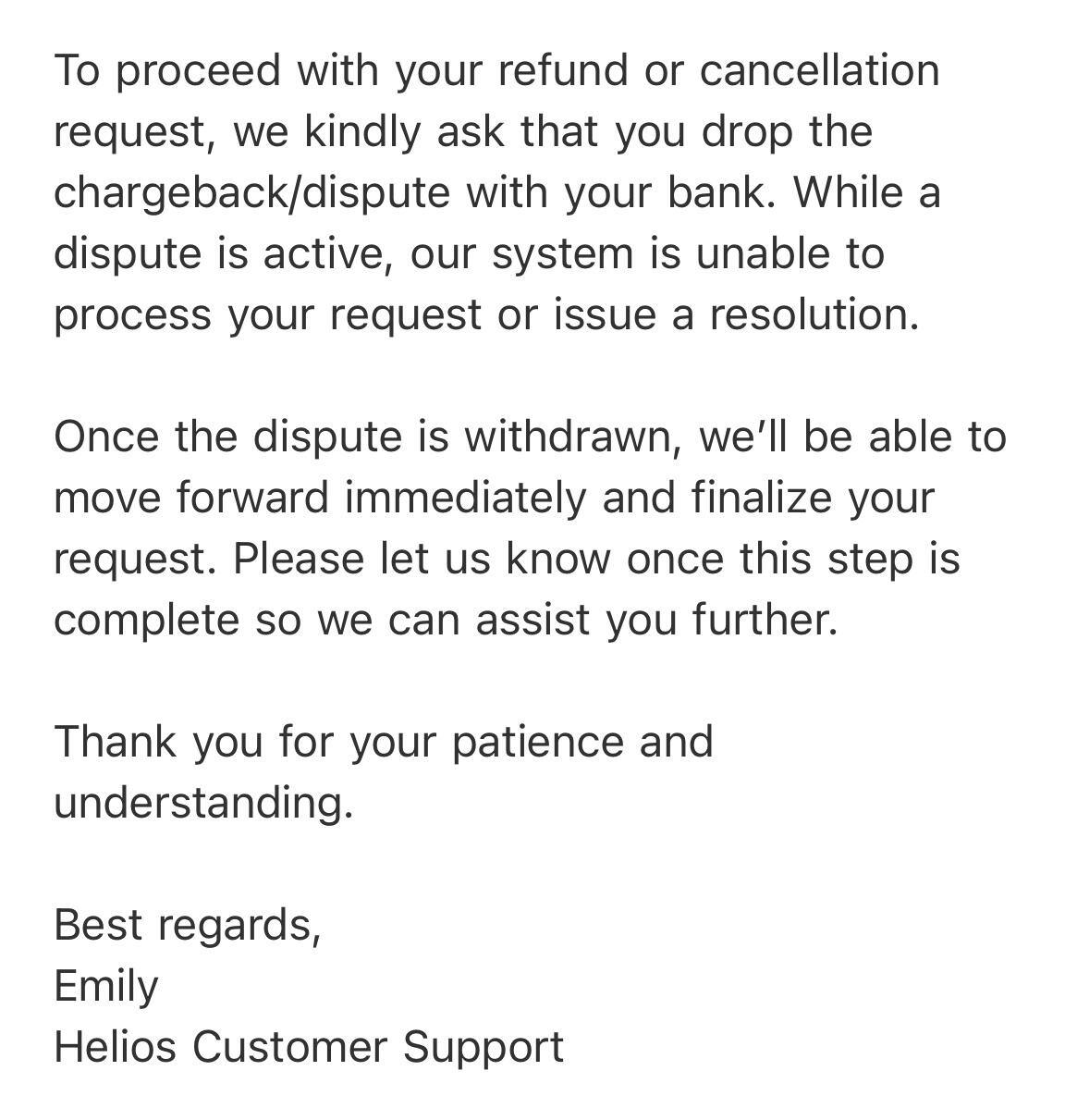
Task: Click the "Best regards," closing line
Action: pyautogui.click(x=188, y=925)
